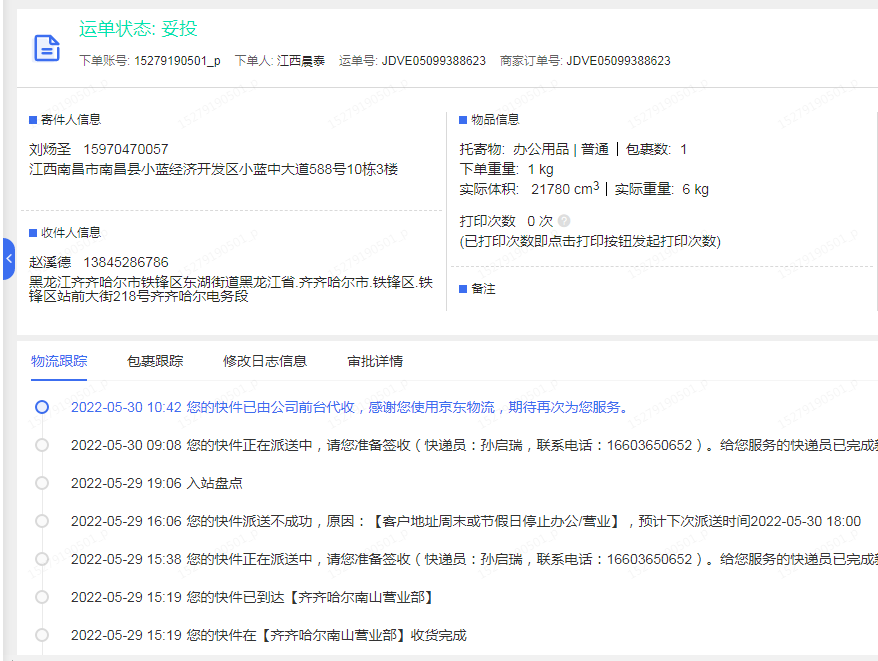878x661 pixels.
Task: Expand the collapsed left sidebar arrow
Action: click(8, 259)
